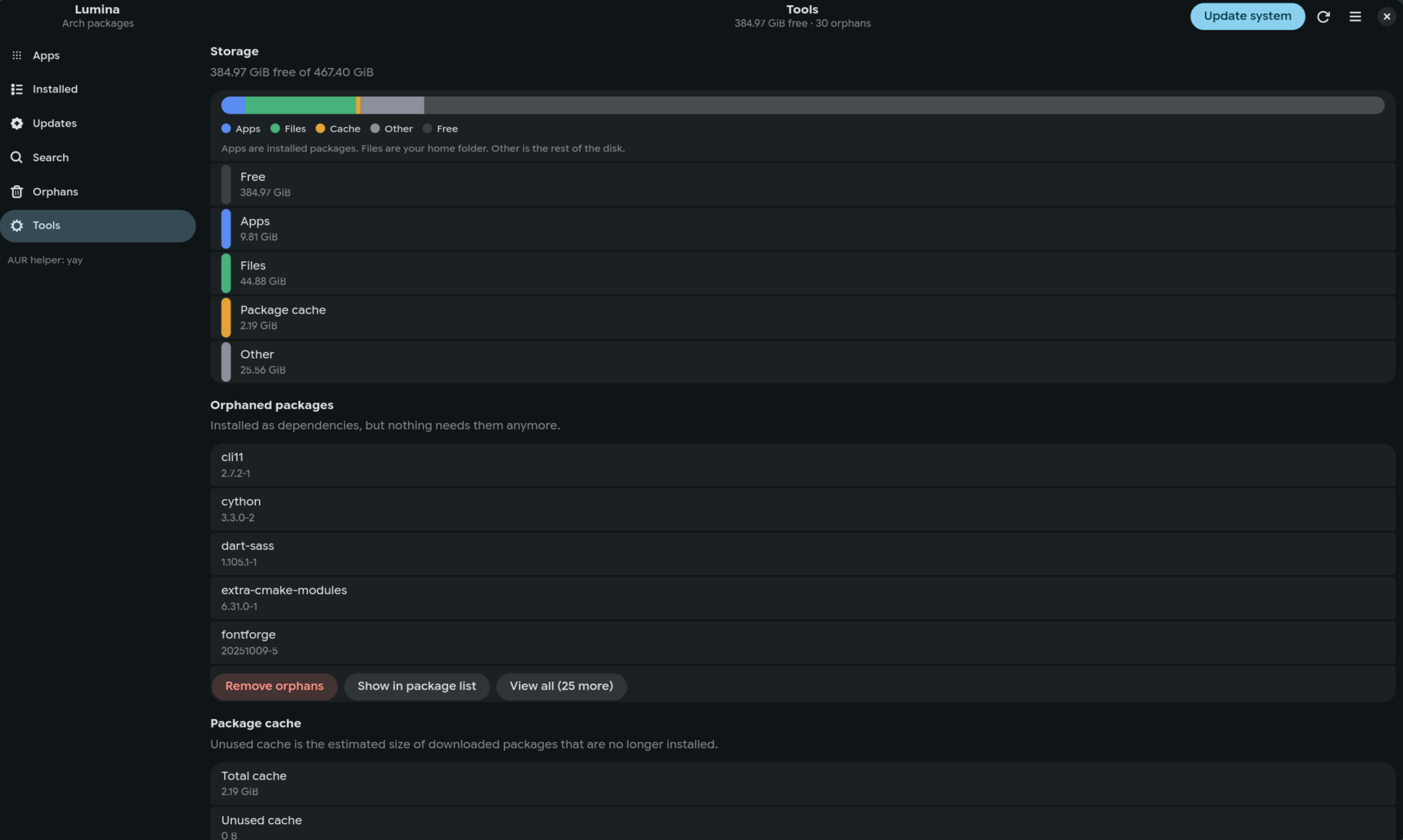Click the Package cache section heading

pos(255,723)
